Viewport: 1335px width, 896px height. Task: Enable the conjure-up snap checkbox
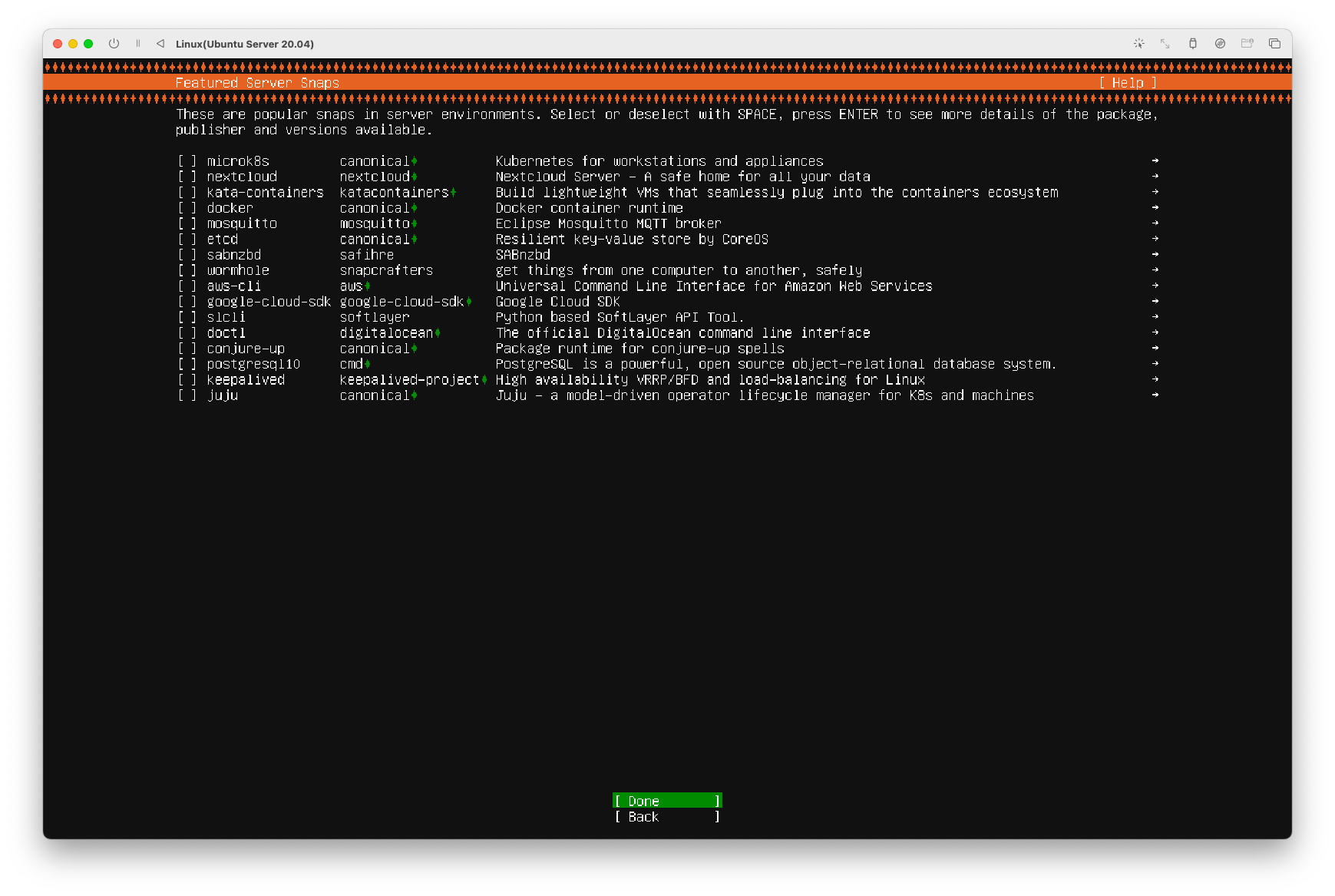pos(187,349)
